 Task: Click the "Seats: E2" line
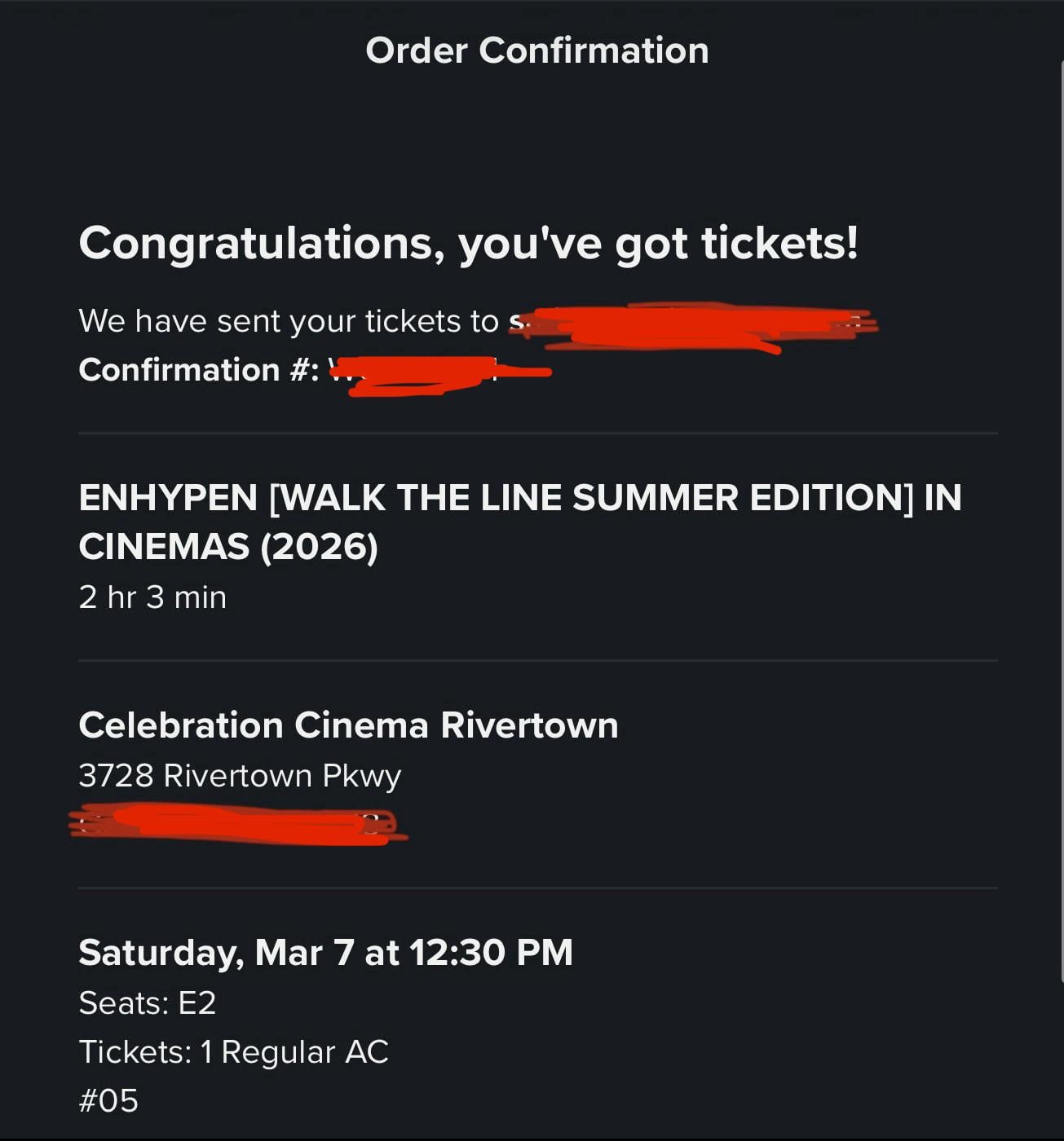(x=148, y=1003)
